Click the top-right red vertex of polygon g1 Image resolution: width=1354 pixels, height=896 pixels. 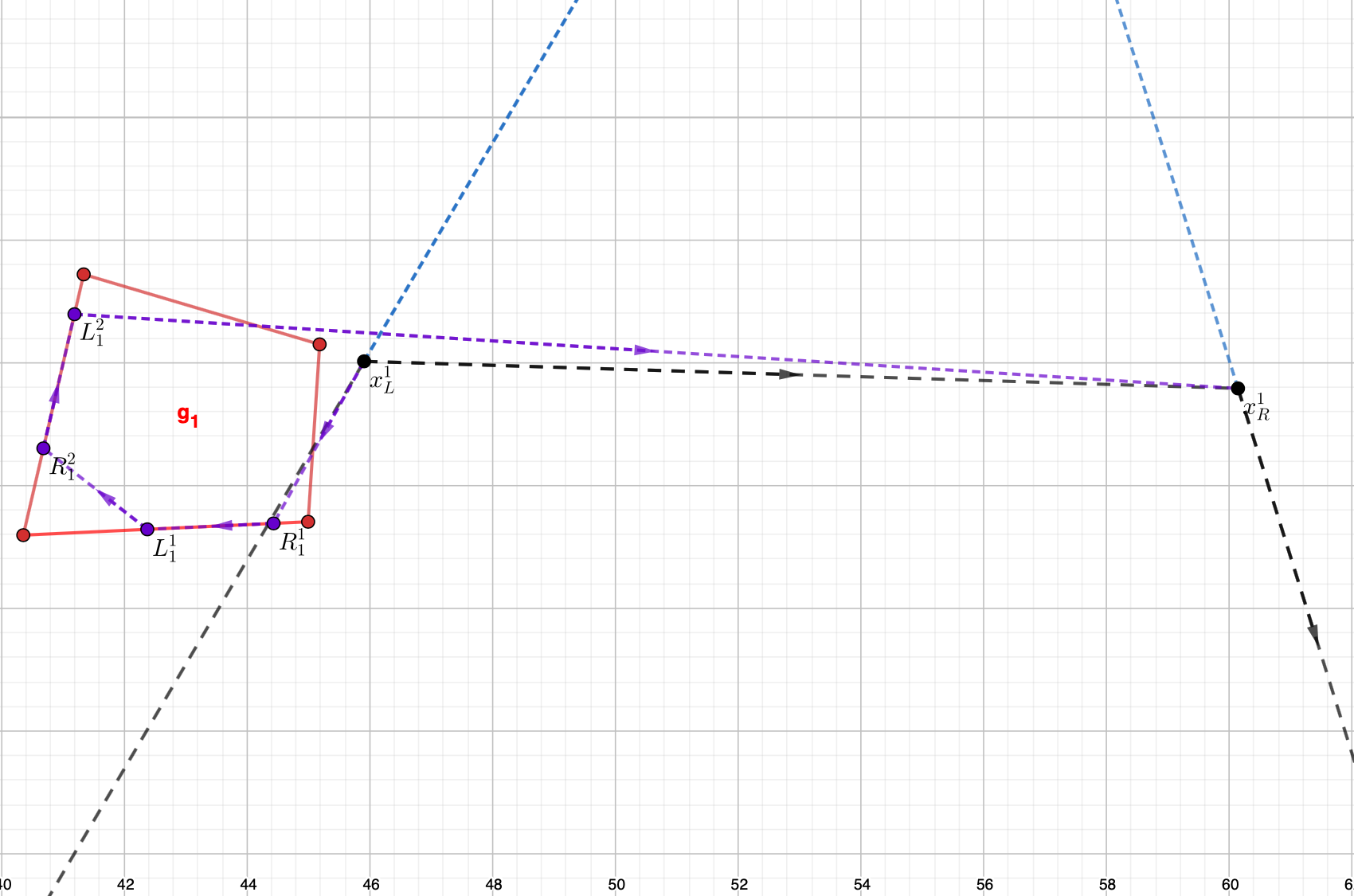(x=319, y=344)
